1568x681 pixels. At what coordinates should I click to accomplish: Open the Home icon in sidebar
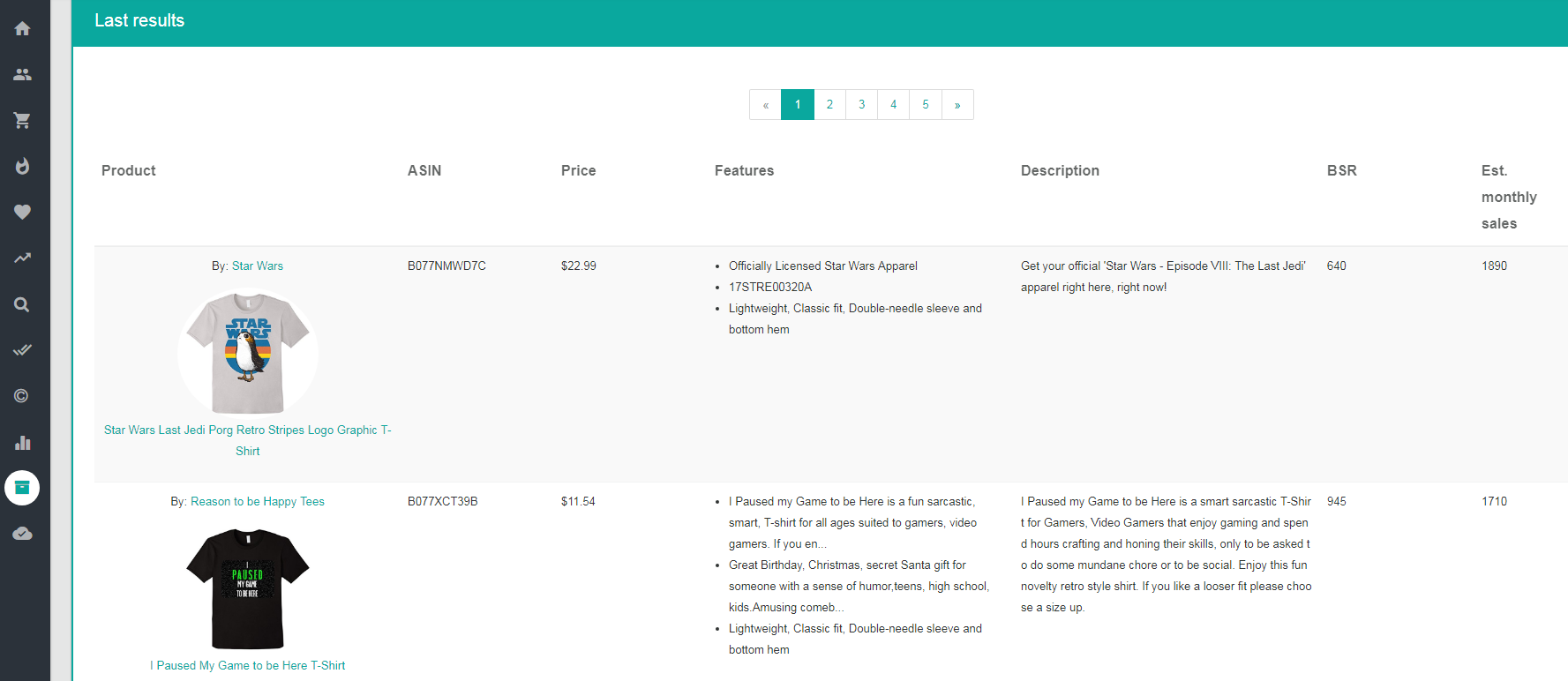click(22, 28)
